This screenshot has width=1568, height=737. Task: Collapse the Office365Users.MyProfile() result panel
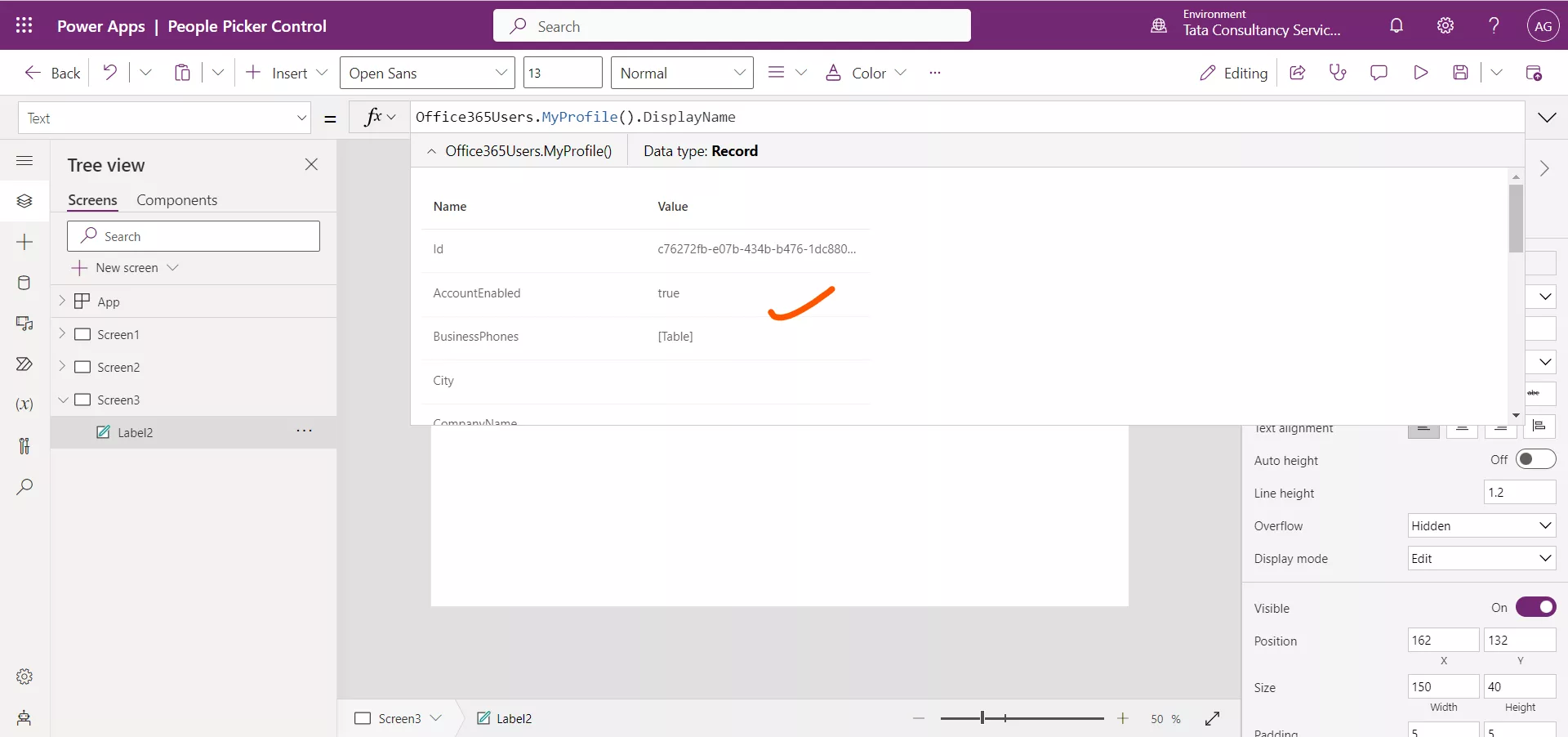[x=431, y=151]
